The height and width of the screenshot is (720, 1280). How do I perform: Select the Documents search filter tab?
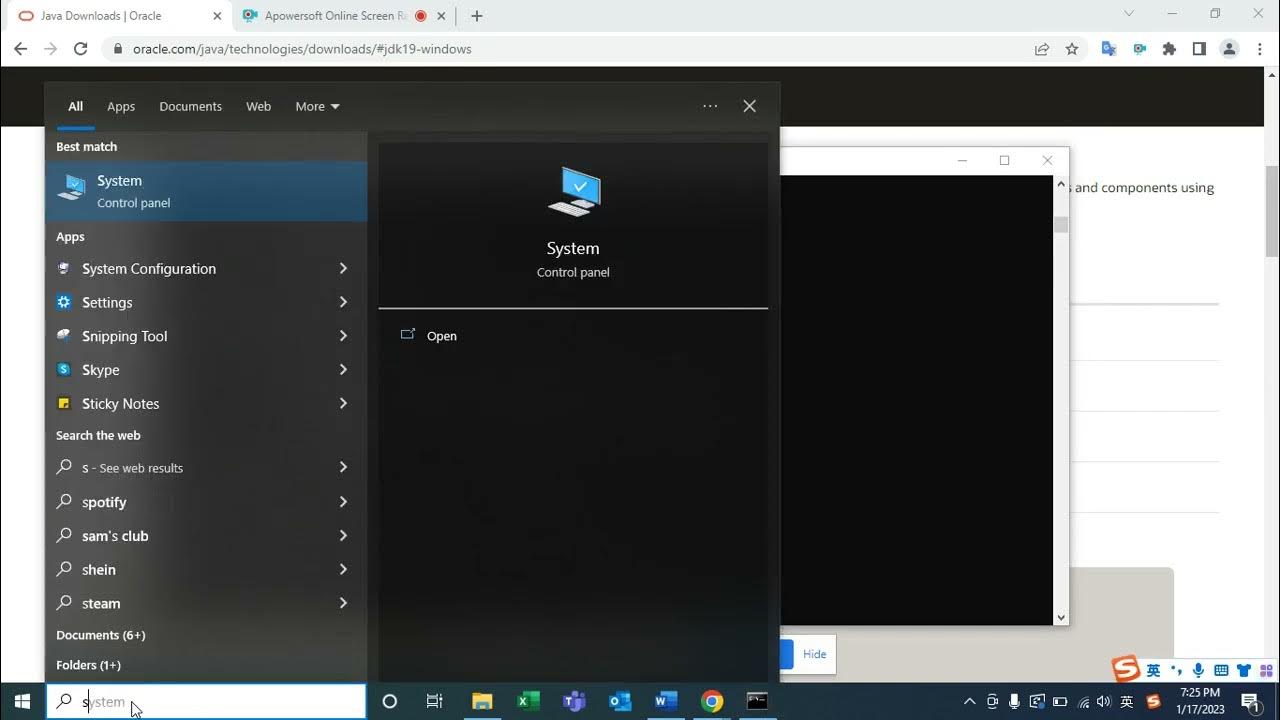tap(190, 106)
